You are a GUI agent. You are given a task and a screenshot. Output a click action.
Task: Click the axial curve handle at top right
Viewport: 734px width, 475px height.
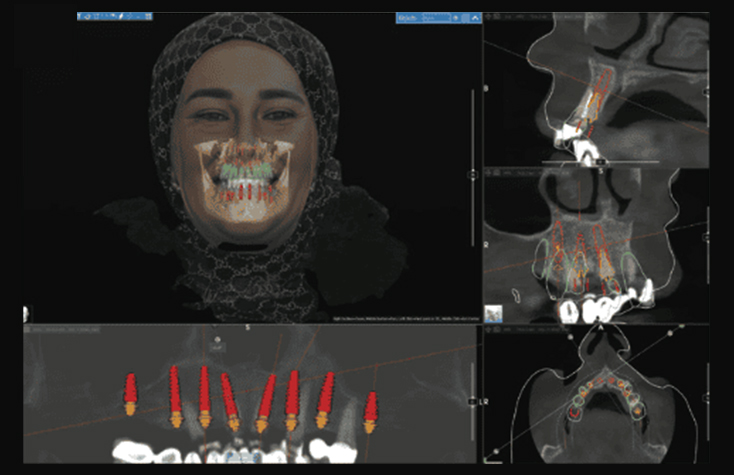670,333
